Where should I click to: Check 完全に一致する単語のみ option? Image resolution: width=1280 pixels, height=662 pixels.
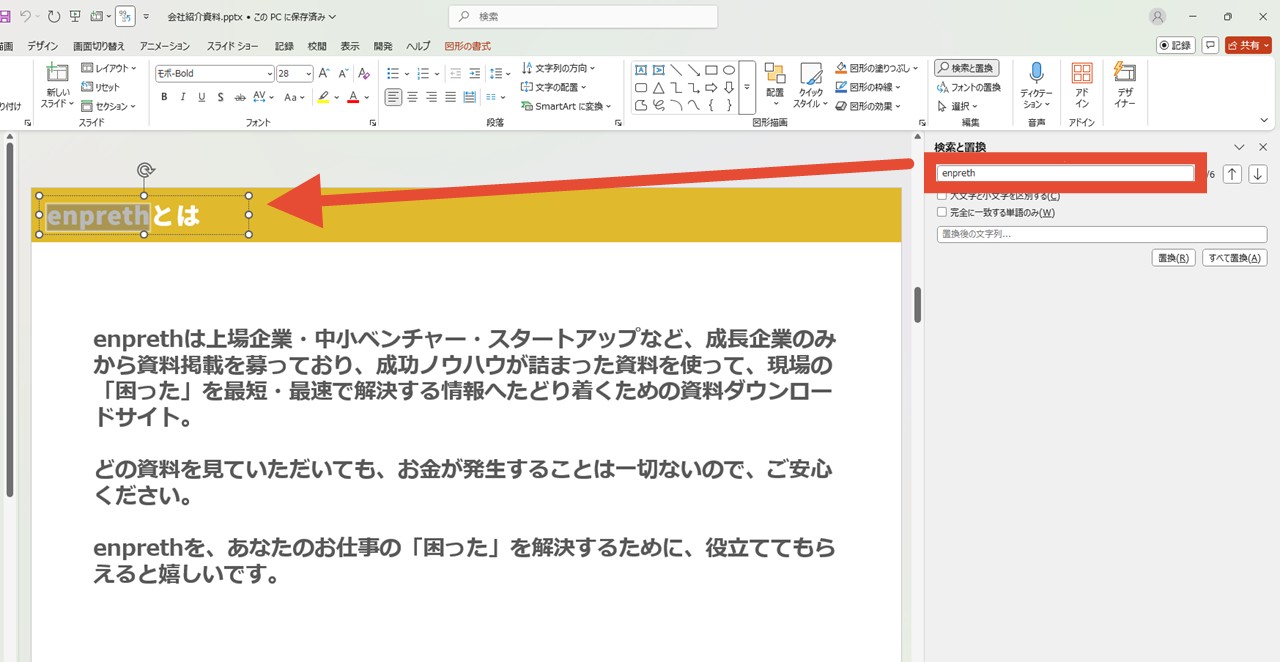click(x=942, y=212)
